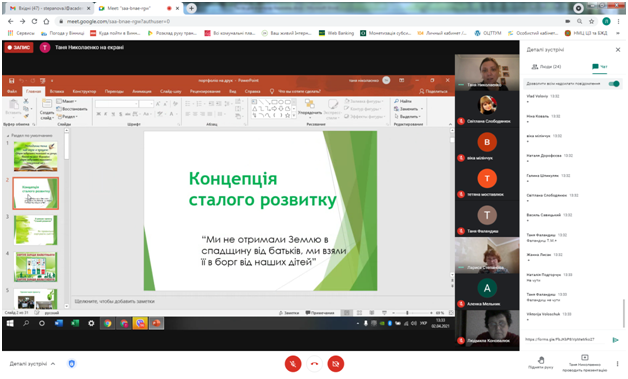Screen dimensions: 628x379
Task: Click the Notes button in PowerPoint status bar
Action: click(x=289, y=313)
